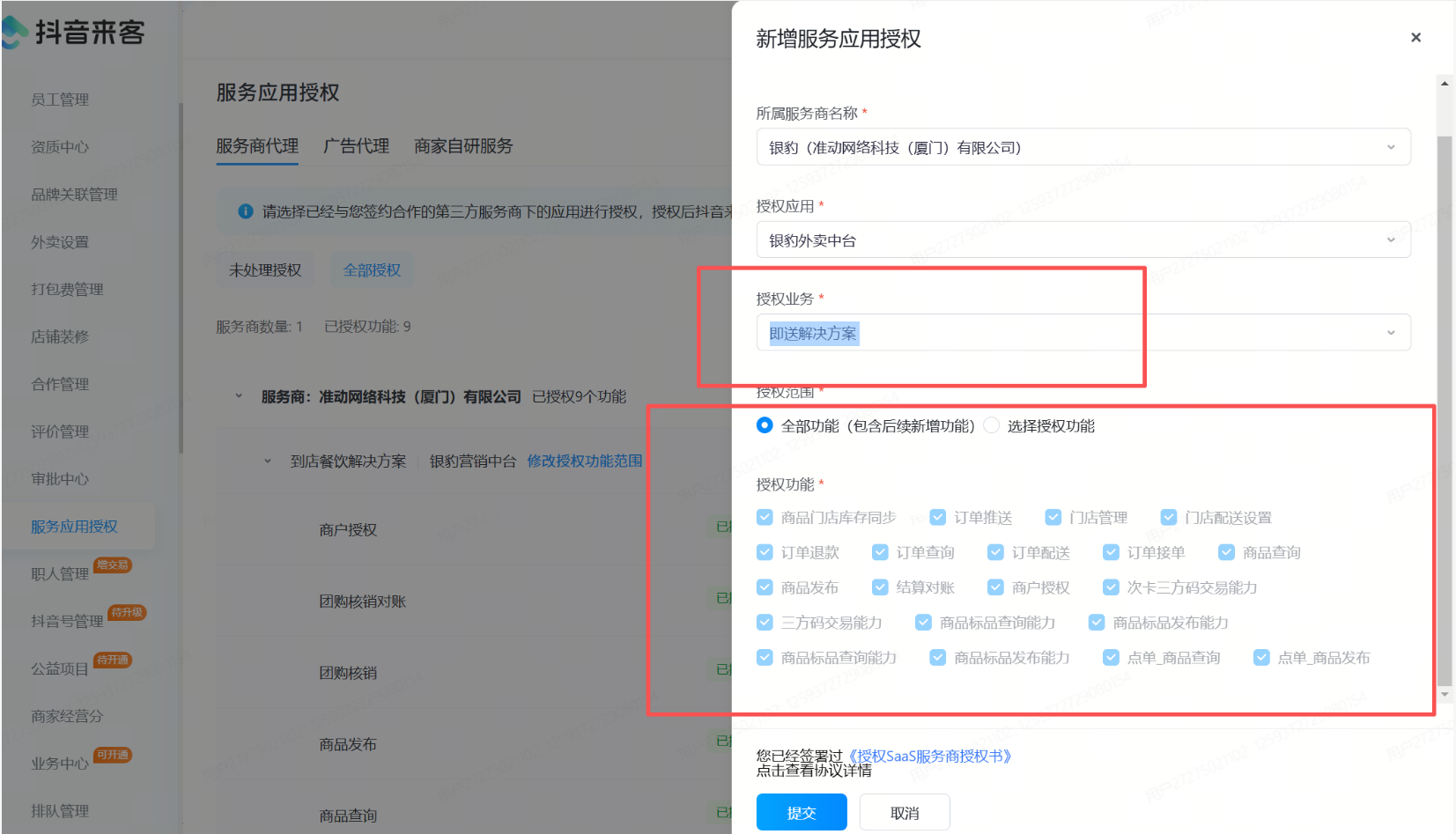Click 已授权功能: 9 text

367,327
